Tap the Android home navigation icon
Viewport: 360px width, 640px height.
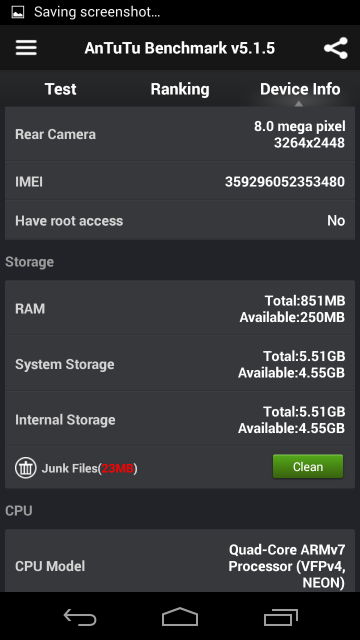click(x=180, y=616)
